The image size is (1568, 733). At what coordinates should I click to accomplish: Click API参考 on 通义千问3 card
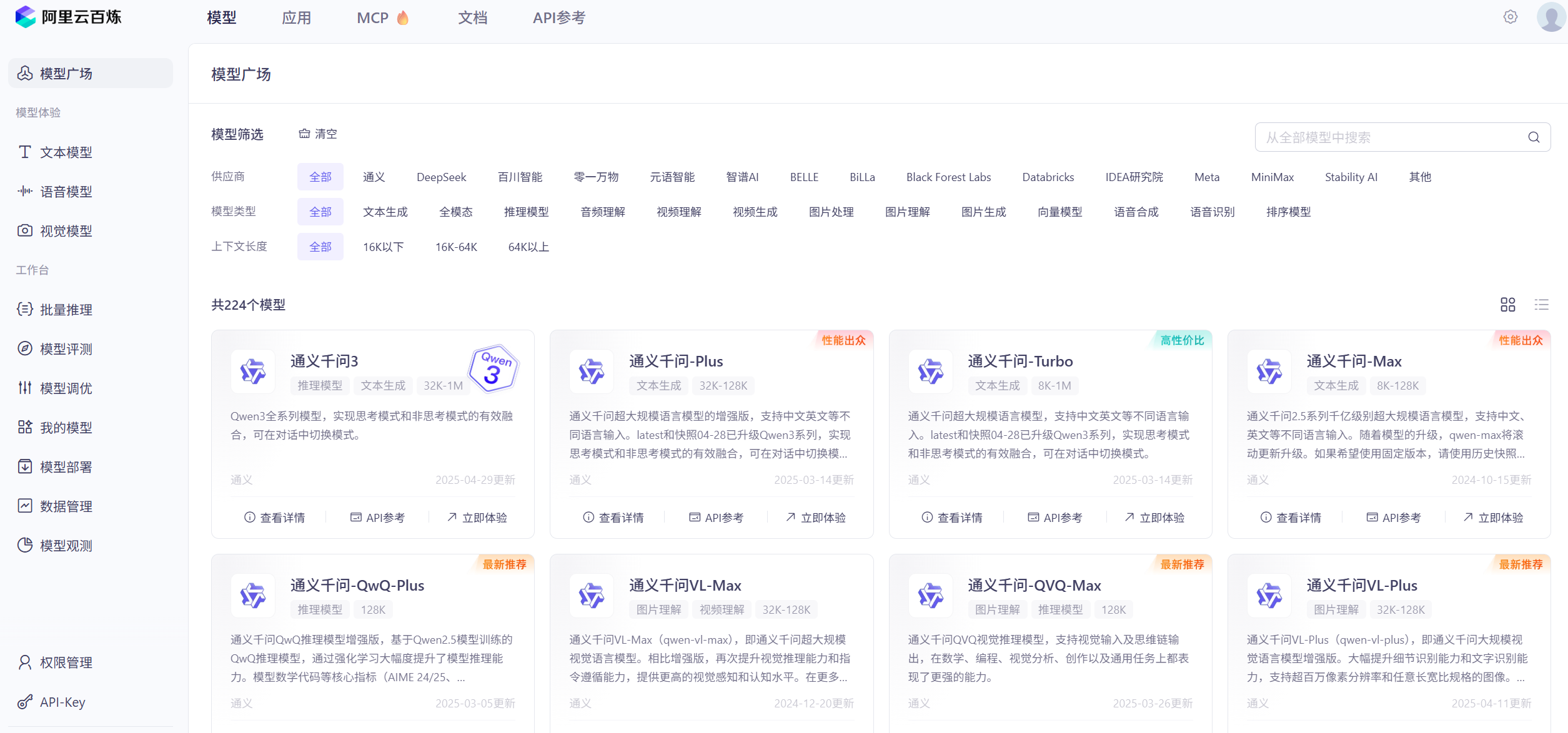tap(377, 518)
